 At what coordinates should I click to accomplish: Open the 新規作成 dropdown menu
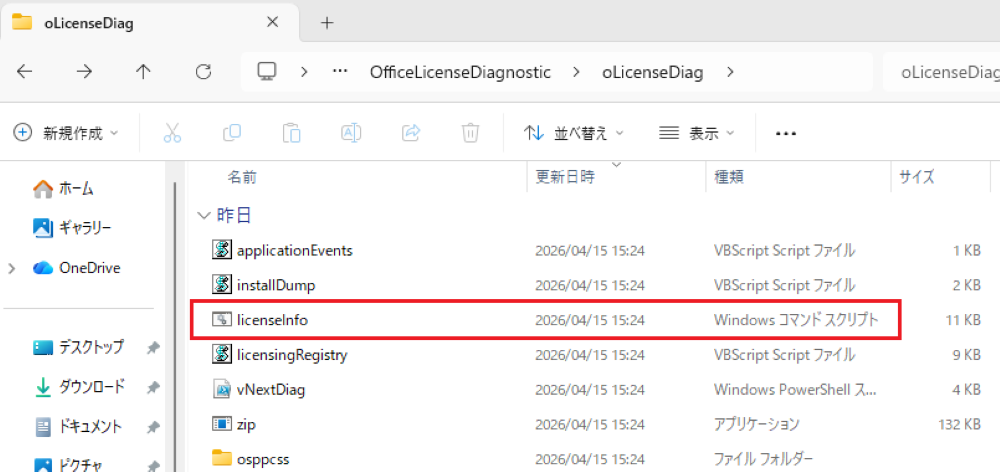coord(66,133)
